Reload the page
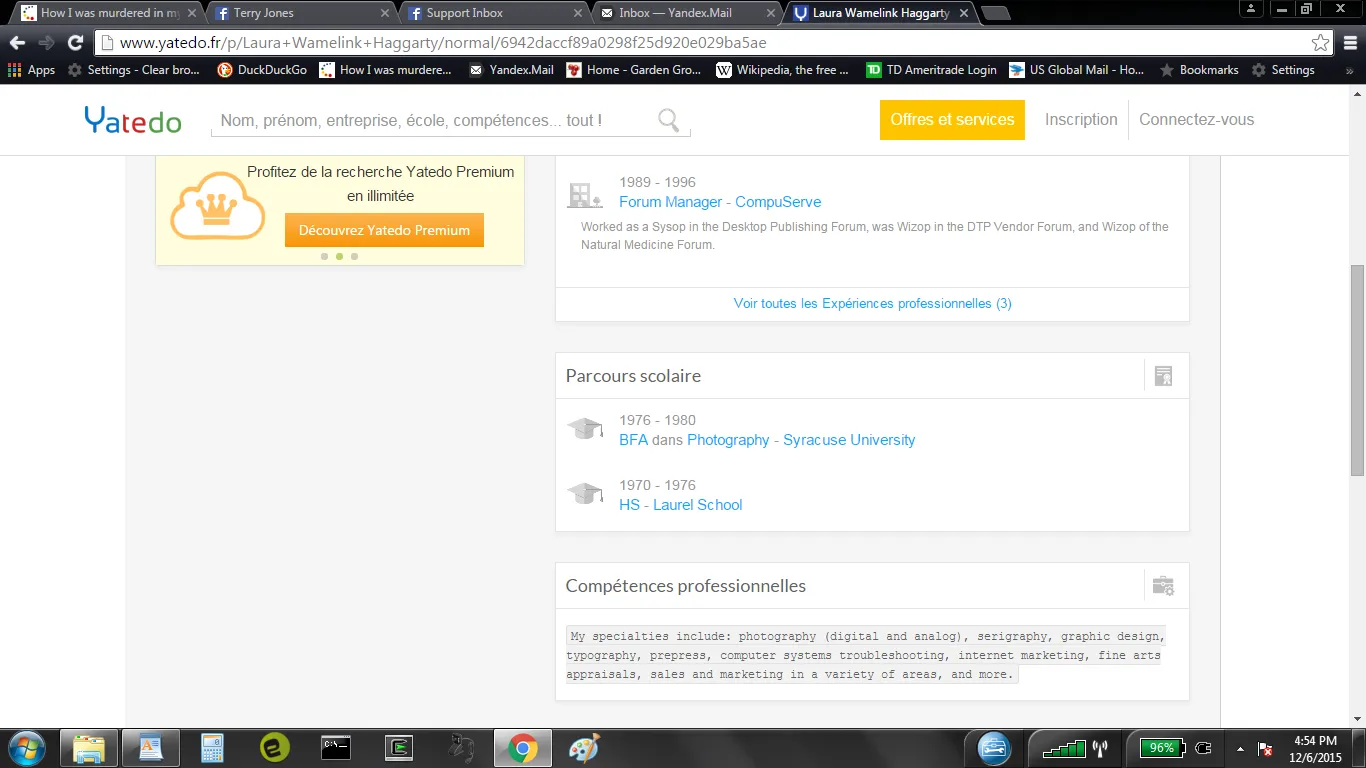 75,43
